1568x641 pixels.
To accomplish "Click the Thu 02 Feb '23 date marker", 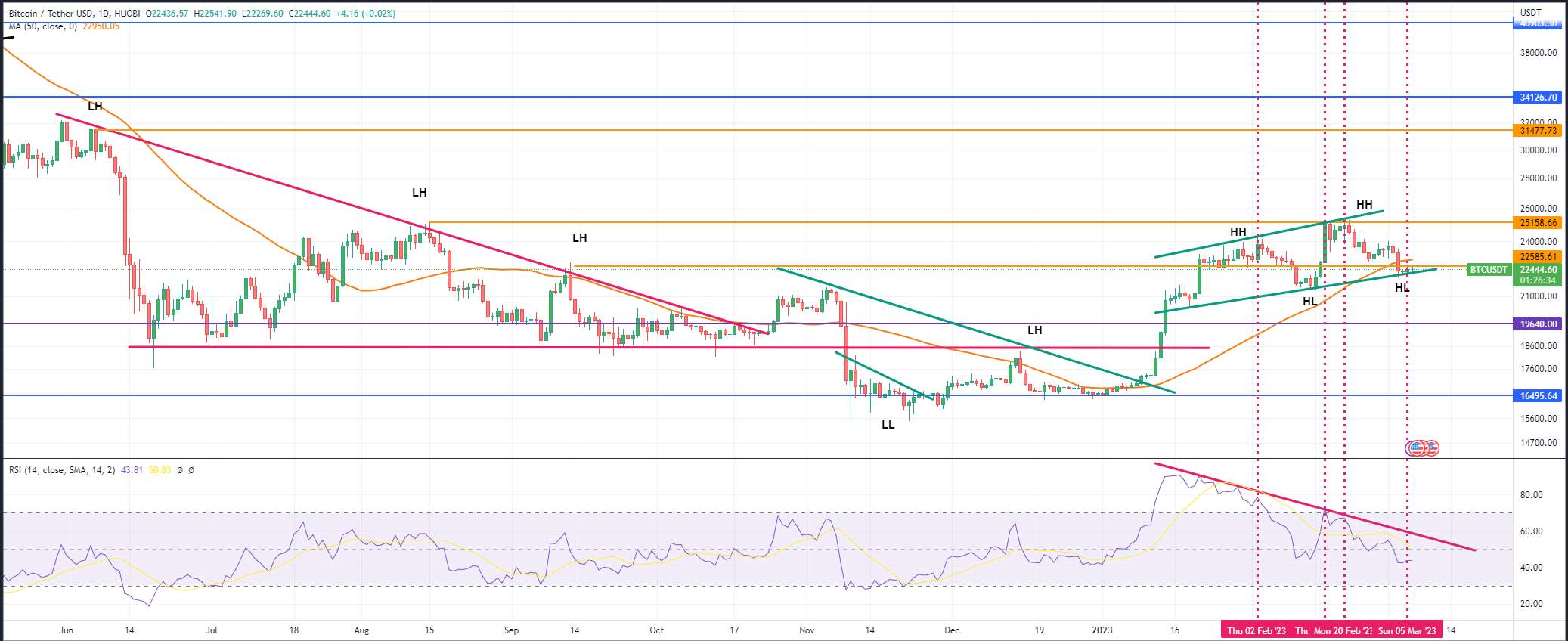I will click(1256, 630).
